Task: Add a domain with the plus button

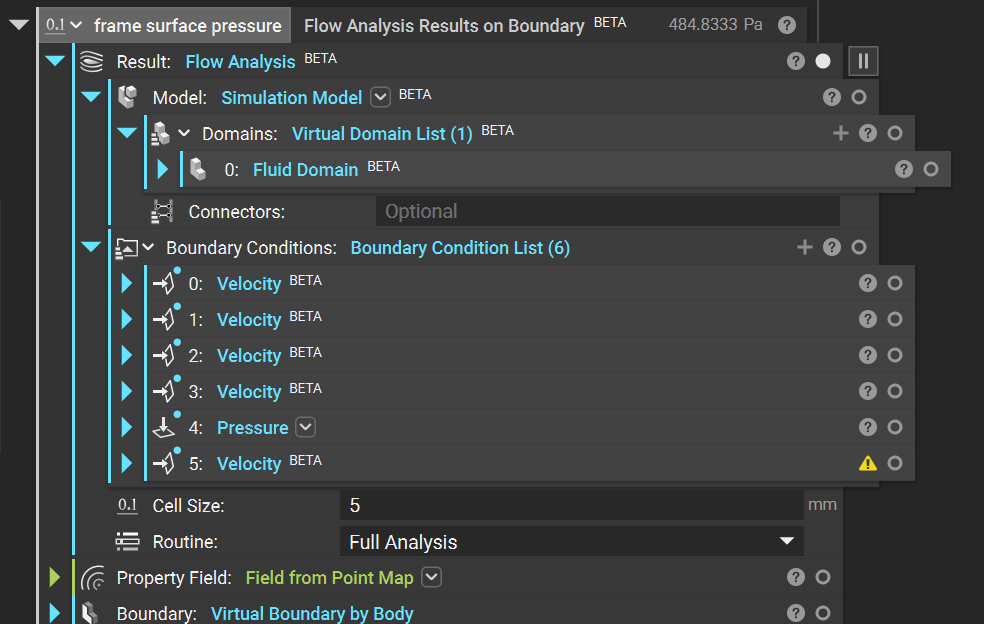Action: (841, 133)
